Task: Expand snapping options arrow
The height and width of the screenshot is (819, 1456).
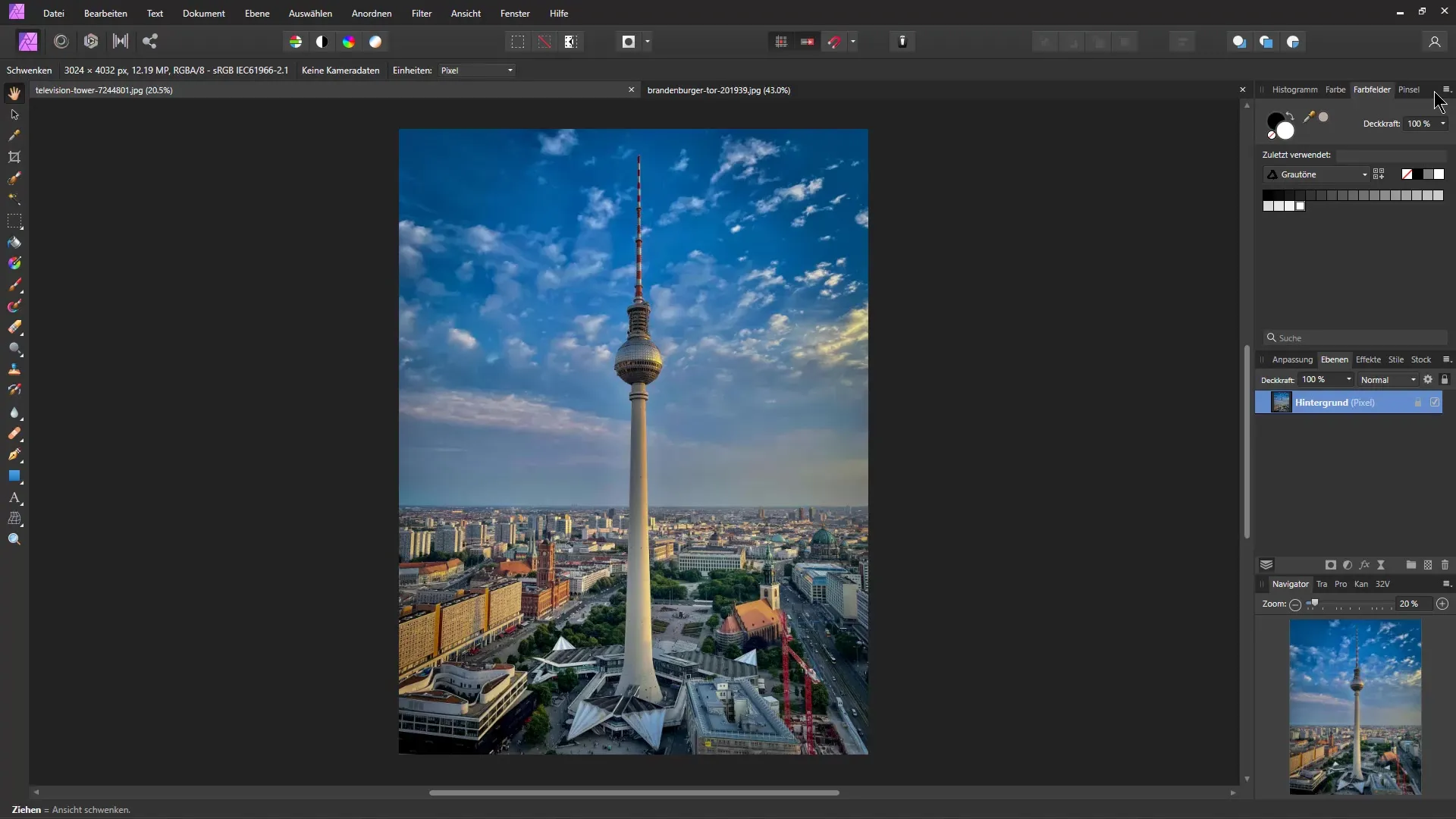Action: pos(853,42)
